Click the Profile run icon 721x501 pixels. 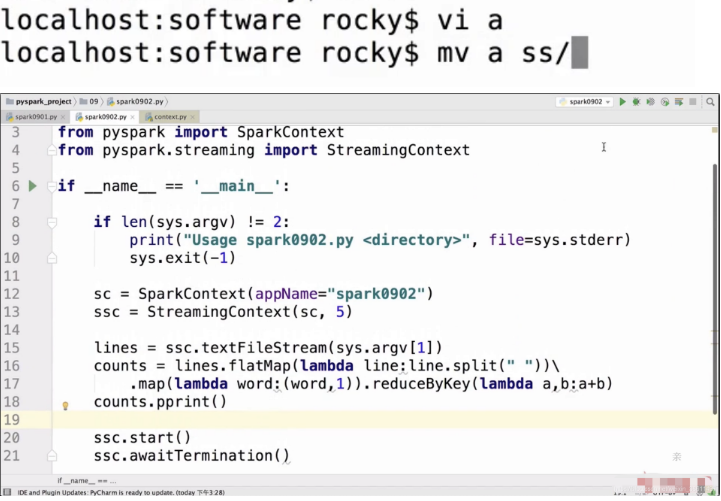coord(664,102)
